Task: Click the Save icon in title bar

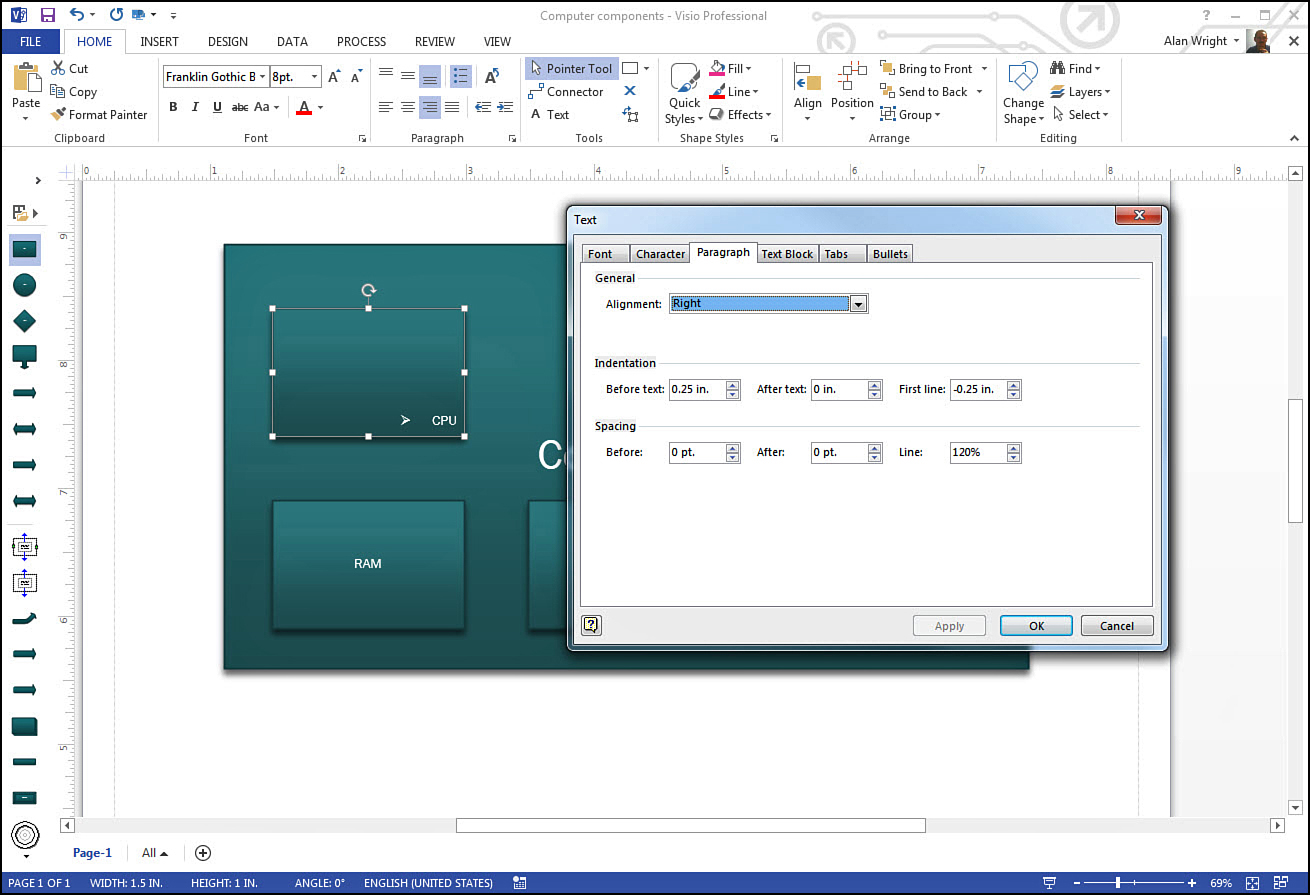Action: click(47, 15)
